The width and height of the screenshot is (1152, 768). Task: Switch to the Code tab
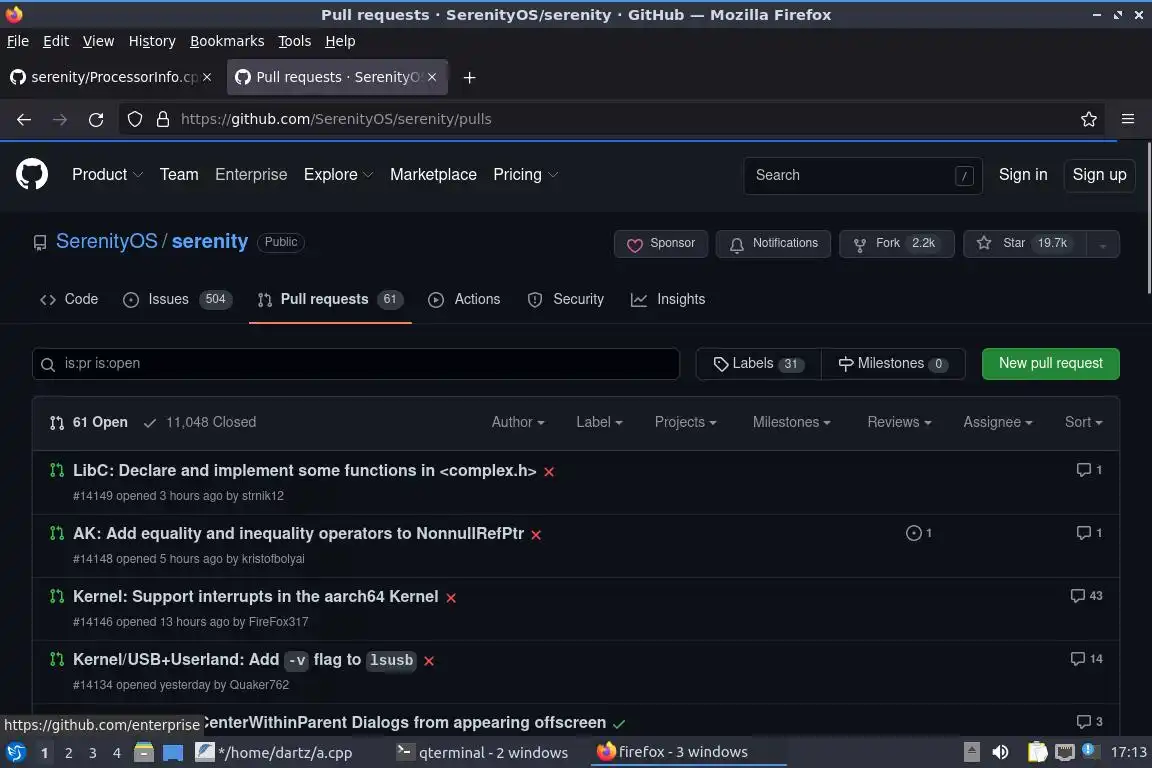coord(69,299)
